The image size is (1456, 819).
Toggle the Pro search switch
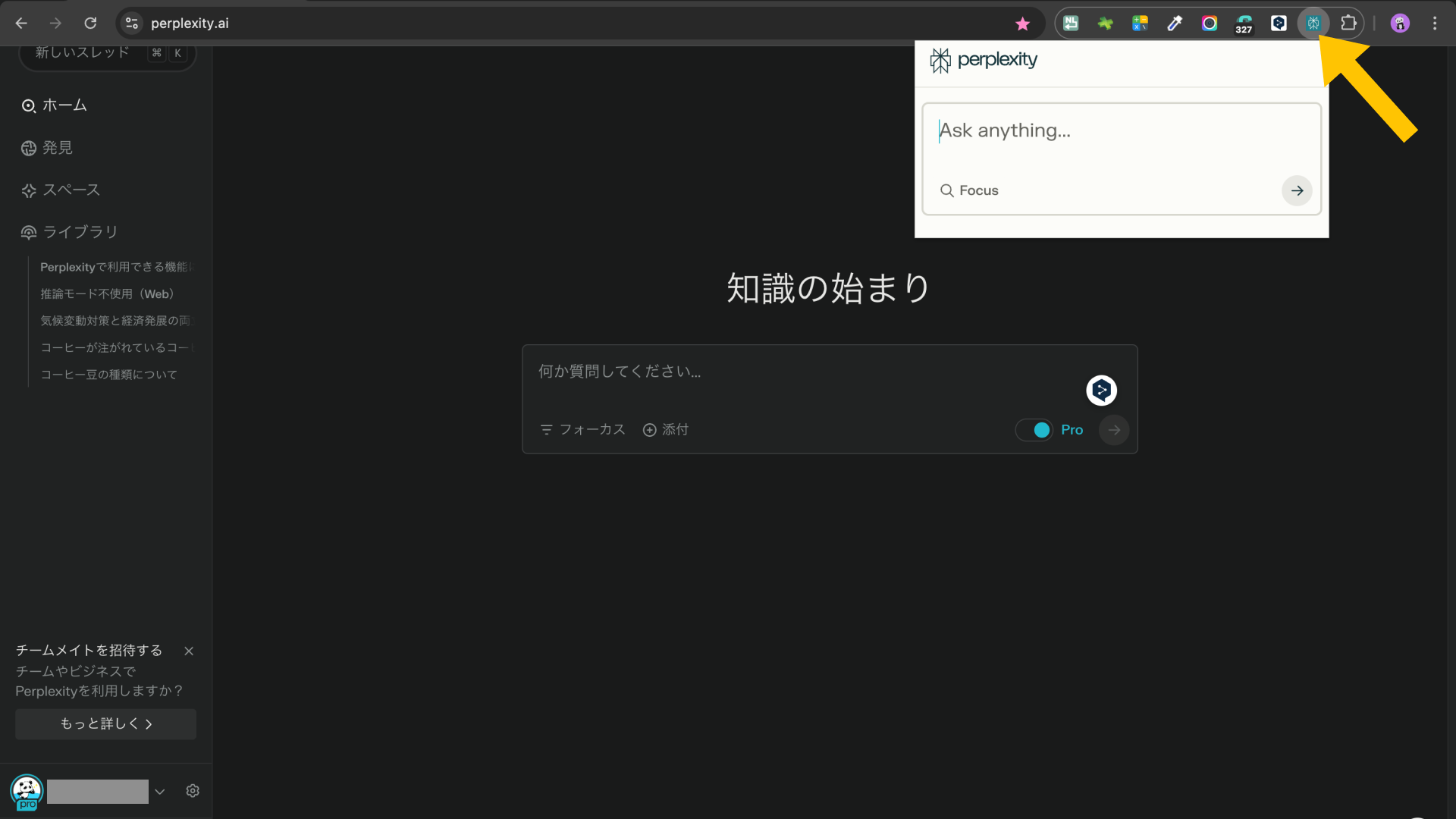click(1034, 430)
